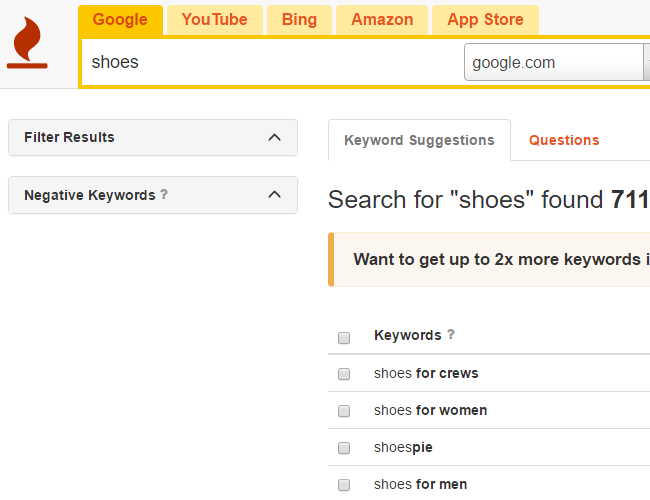Check the box for shoes for men

pos(344,485)
